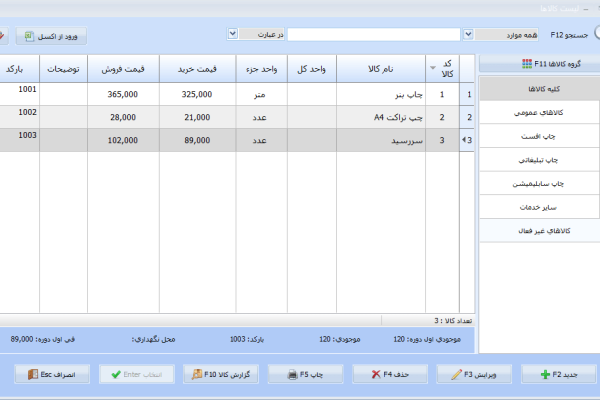
Task: Open the در عبارت dropdown arrow
Action: click(x=232, y=34)
